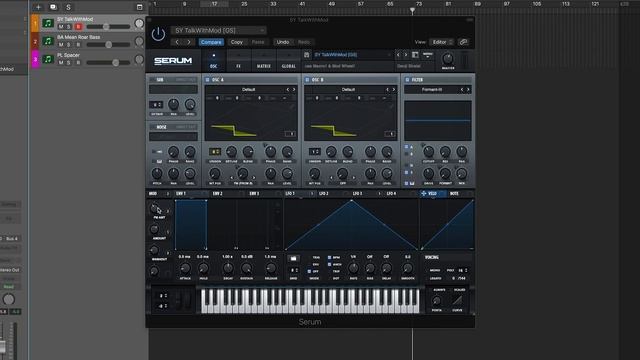Go to previous Logic plugin preset arrow
Viewport: 640px width, 360px height.
point(177,42)
